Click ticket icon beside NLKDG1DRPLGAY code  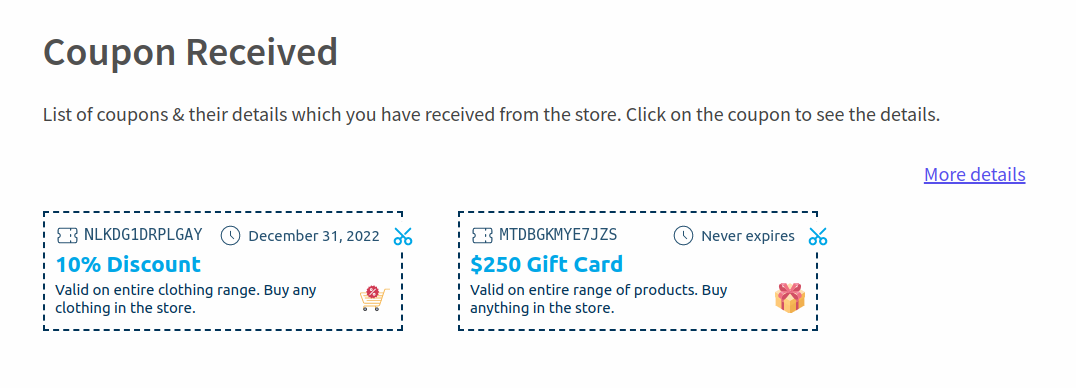(x=67, y=236)
